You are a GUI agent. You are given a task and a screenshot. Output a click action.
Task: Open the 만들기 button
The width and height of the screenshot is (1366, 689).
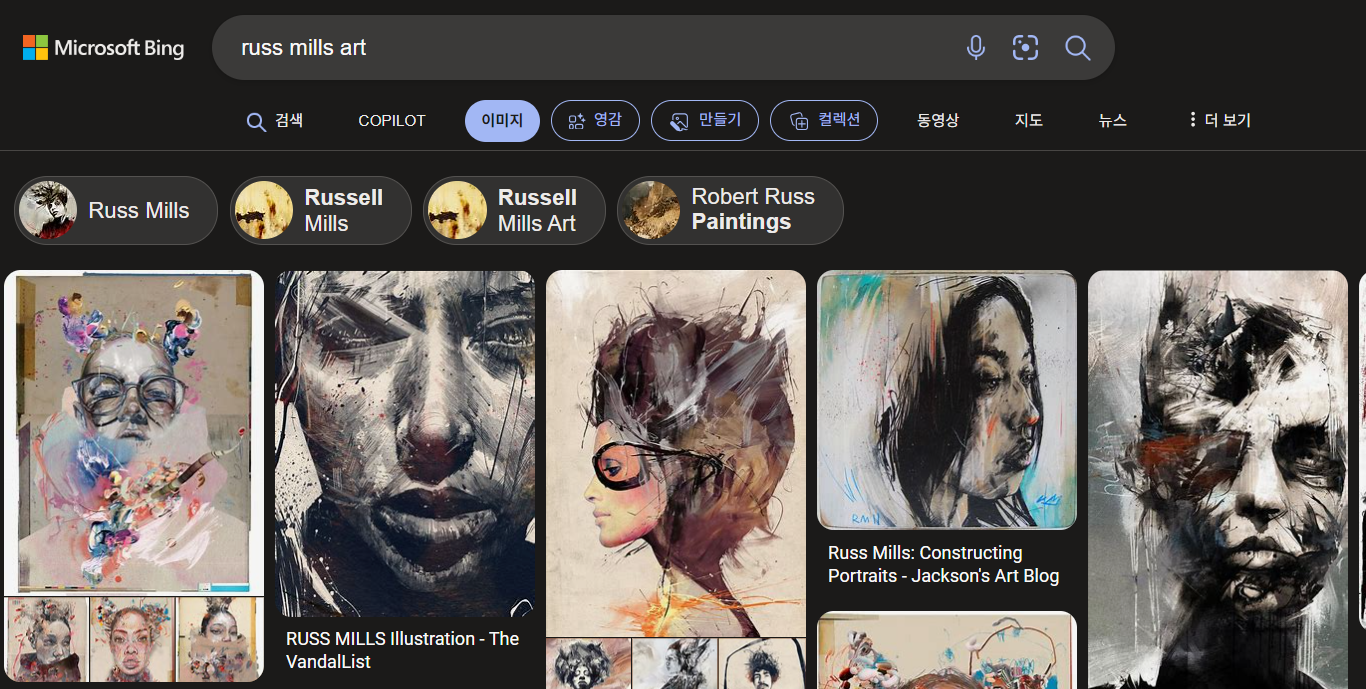[x=705, y=121]
